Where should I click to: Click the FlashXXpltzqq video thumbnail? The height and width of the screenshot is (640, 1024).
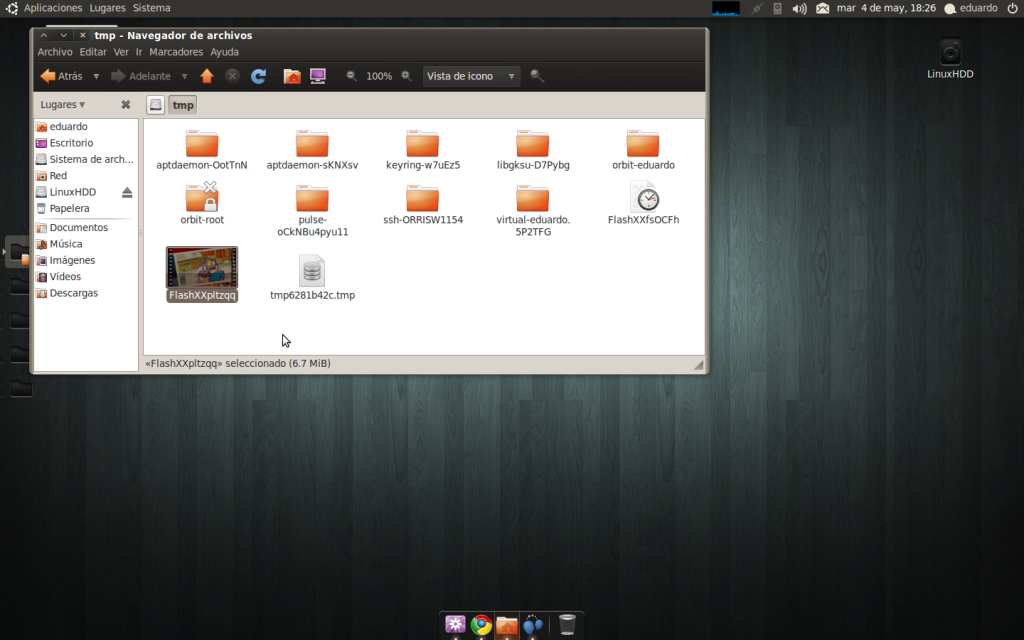[202, 267]
